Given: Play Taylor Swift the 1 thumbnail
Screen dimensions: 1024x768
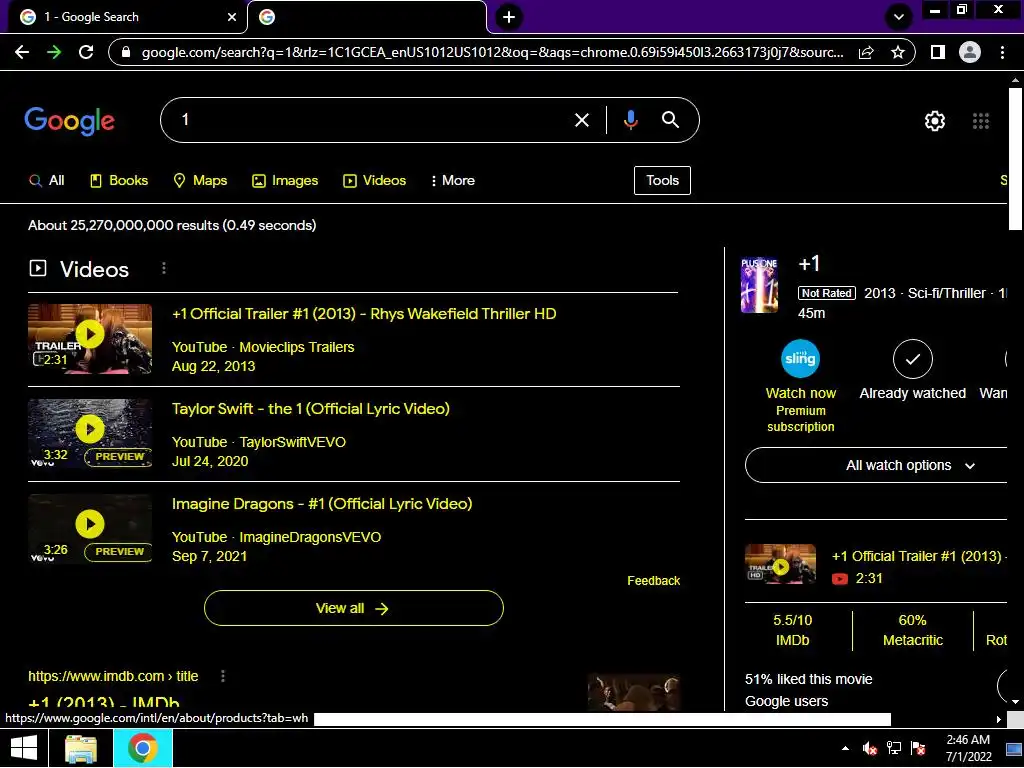Looking at the screenshot, I should [x=89, y=434].
